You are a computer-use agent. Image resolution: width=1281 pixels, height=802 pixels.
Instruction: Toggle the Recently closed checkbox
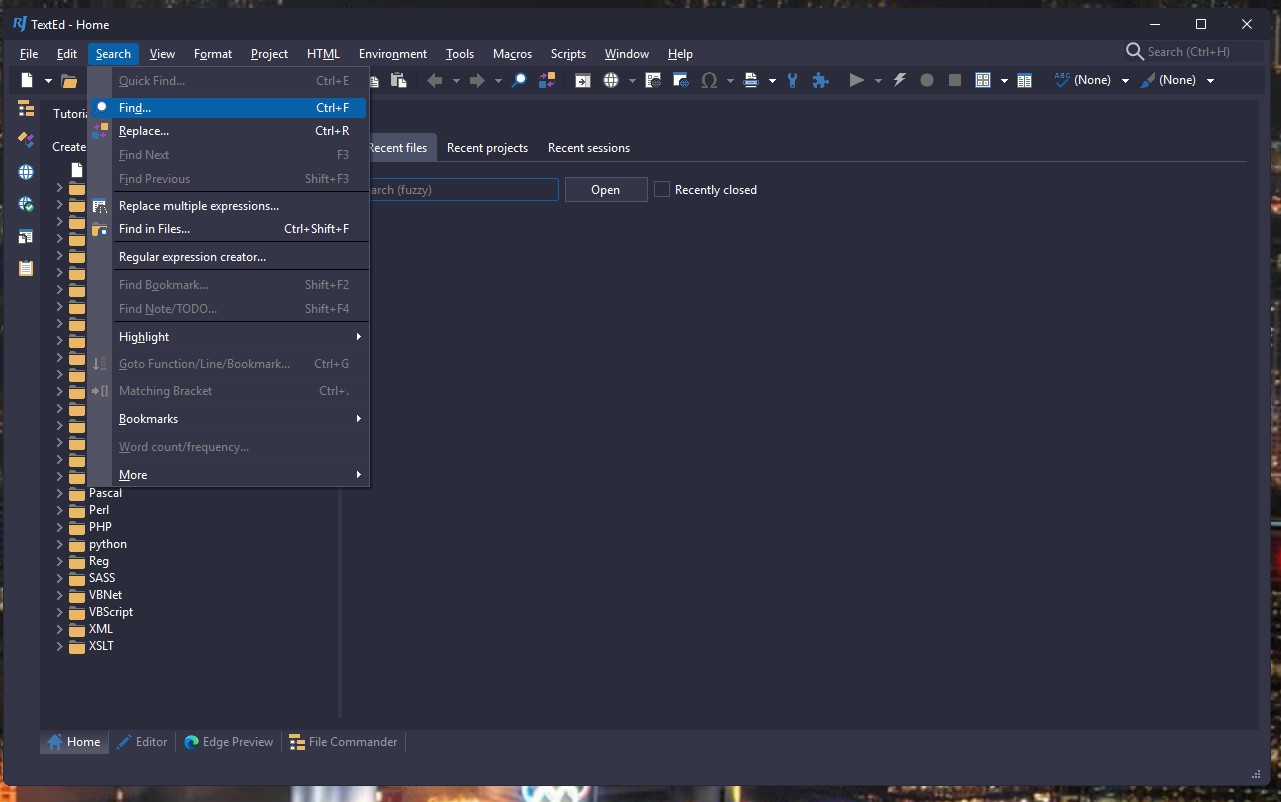[662, 190]
